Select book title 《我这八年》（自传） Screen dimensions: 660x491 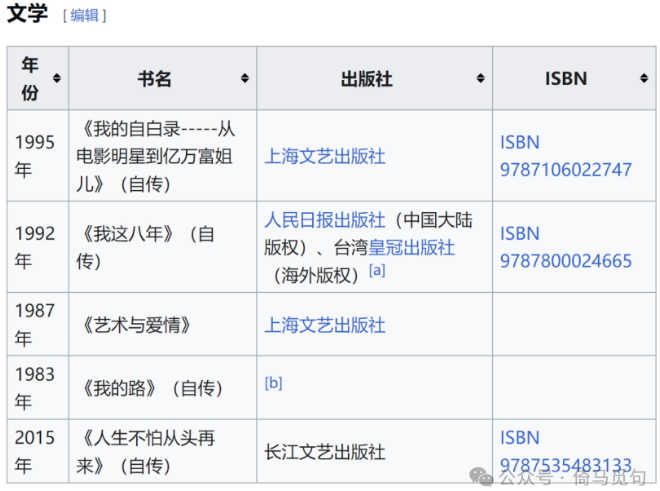tap(145, 248)
